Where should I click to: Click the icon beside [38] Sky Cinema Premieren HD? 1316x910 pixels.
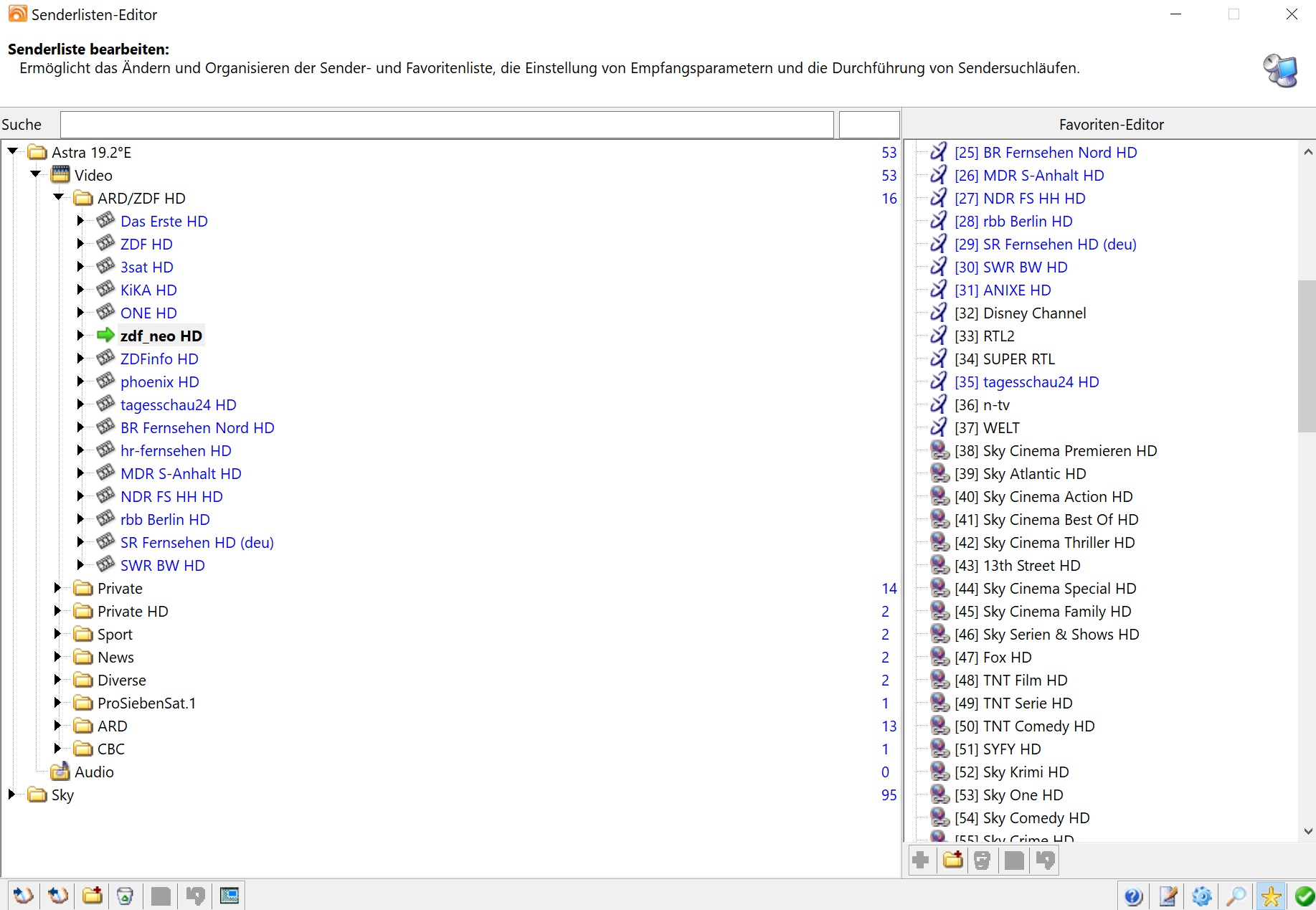939,450
